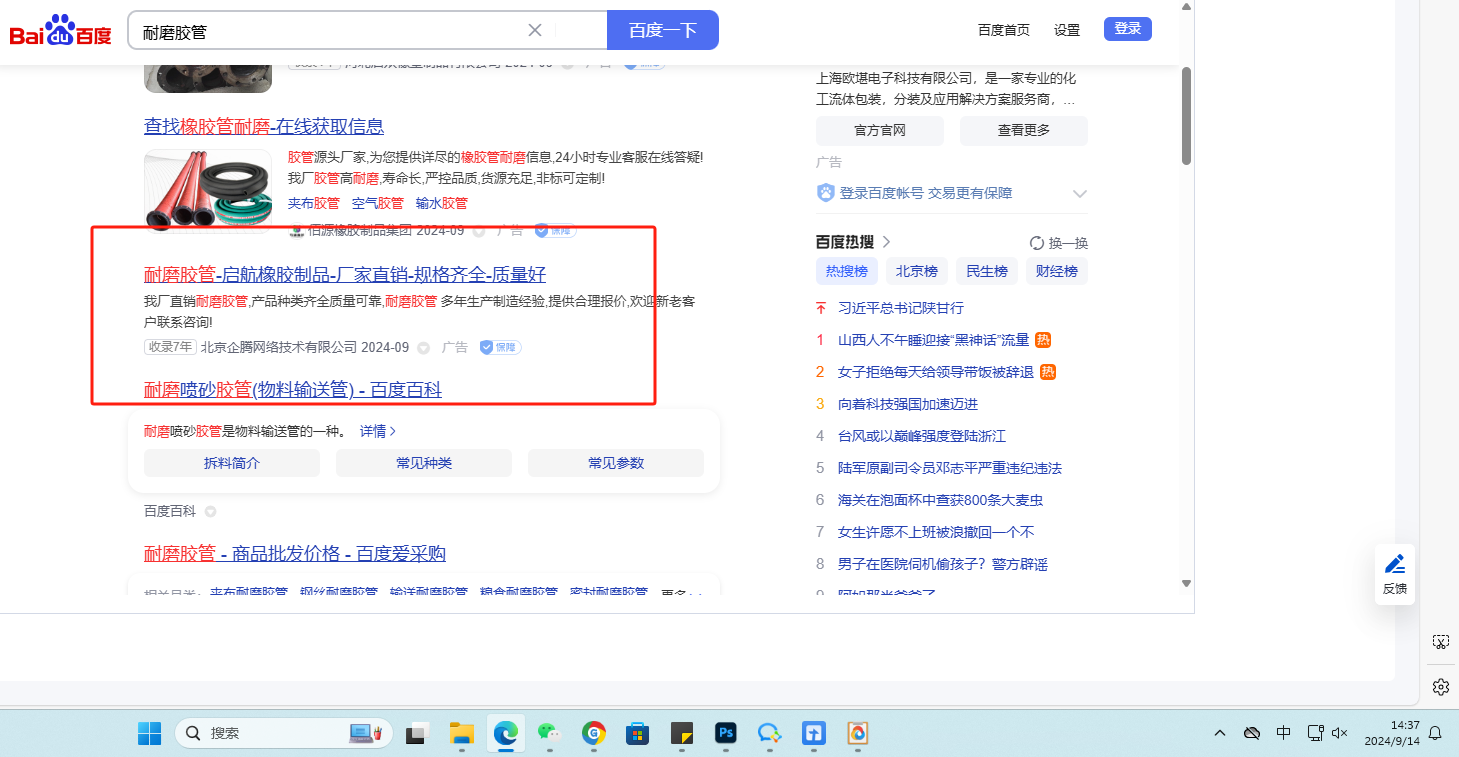This screenshot has width=1459, height=757.
Task: Expand the 登录百度帐号 chevron
Action: 1079,193
